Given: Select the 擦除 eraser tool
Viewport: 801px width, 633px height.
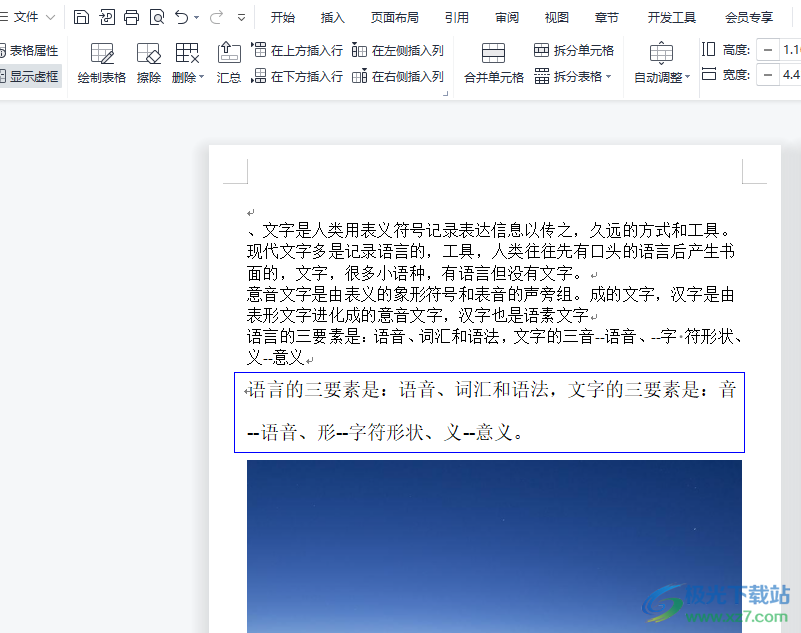Looking at the screenshot, I should (149, 63).
